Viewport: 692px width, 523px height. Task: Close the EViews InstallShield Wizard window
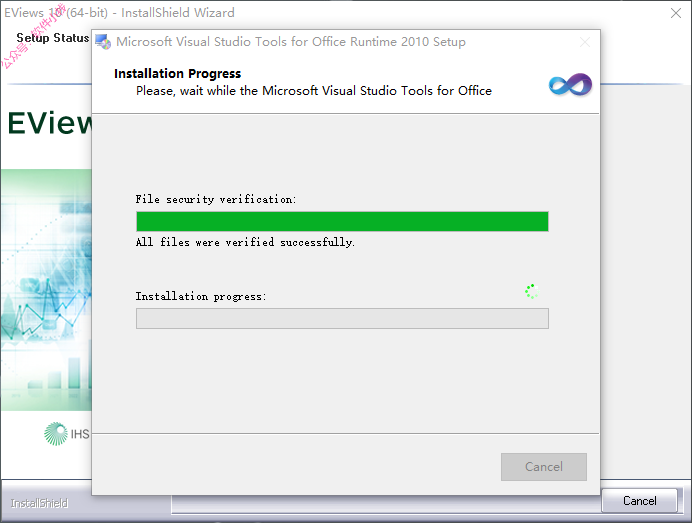pos(676,13)
